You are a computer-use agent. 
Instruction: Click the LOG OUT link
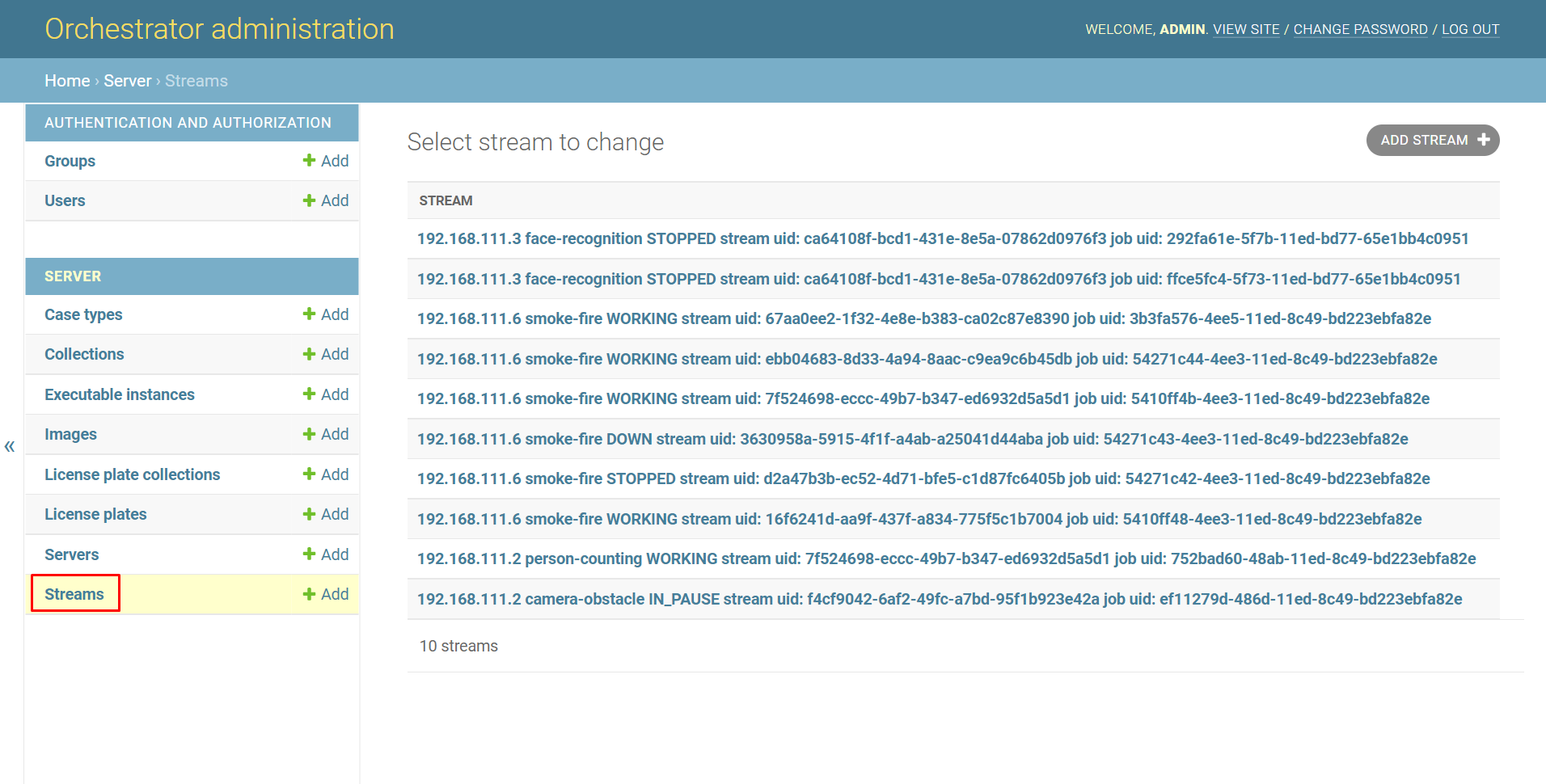1470,29
